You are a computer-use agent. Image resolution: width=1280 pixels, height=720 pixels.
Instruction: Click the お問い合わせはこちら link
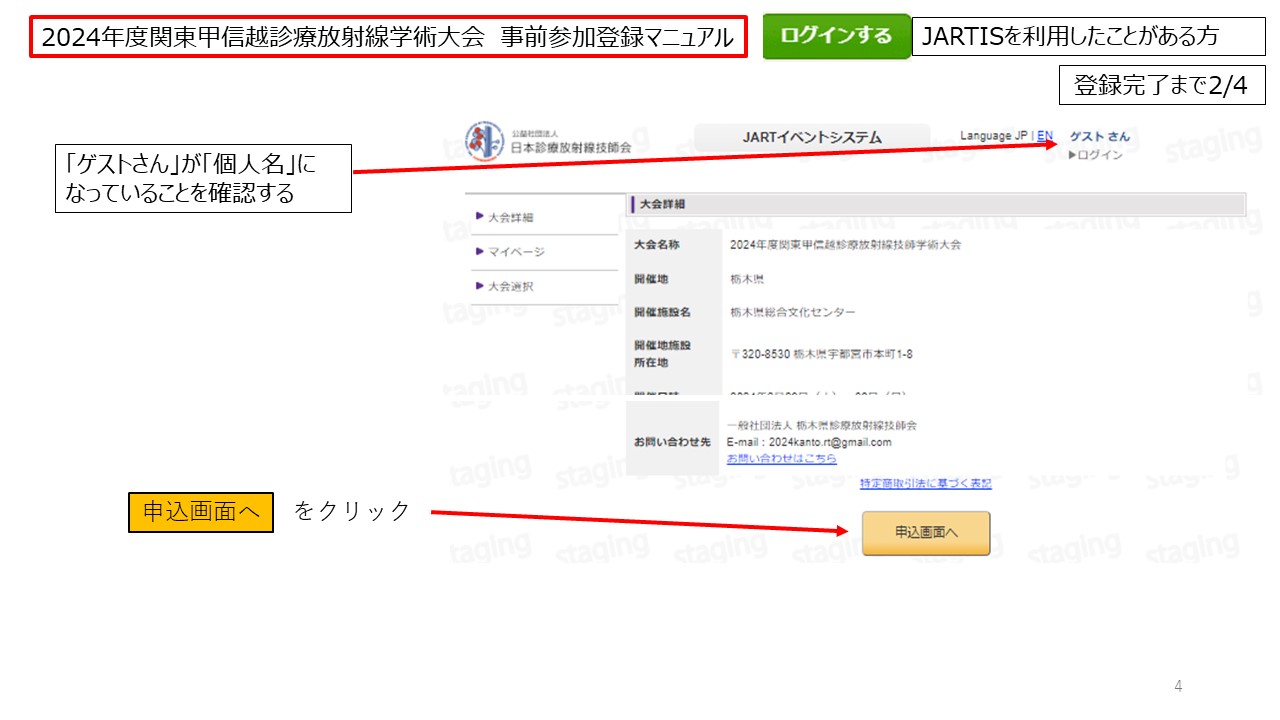[x=781, y=459]
